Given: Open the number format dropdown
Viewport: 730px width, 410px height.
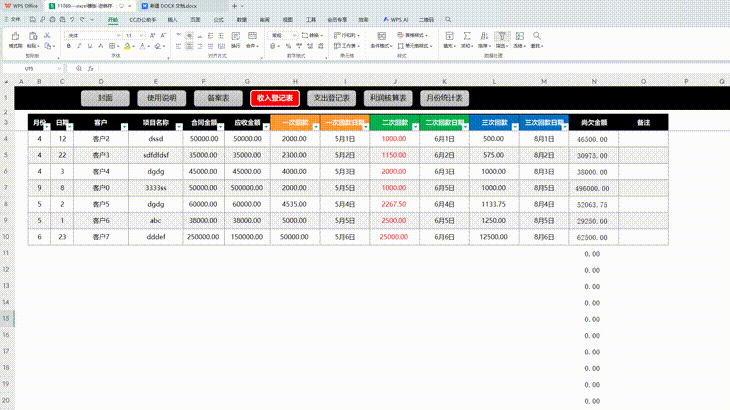Looking at the screenshot, I should click(295, 35).
